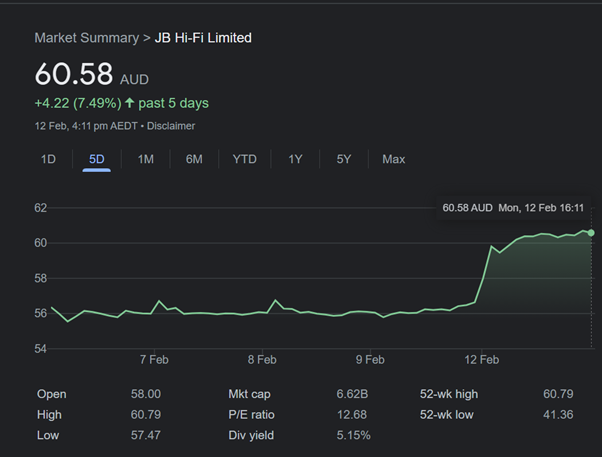
Task: Switch chart to 1Y range
Action: click(295, 159)
